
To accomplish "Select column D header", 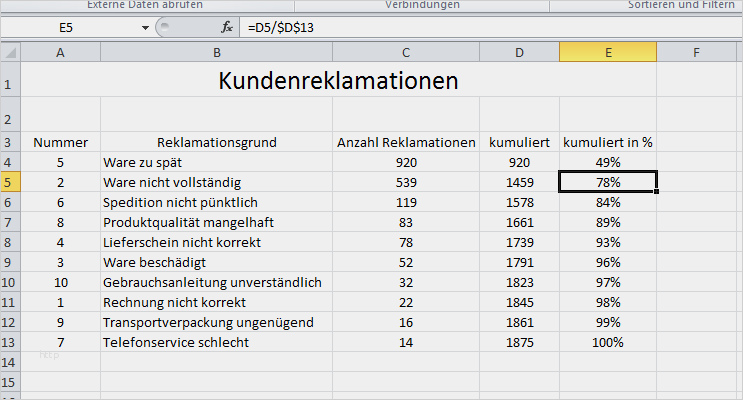I will pos(519,51).
